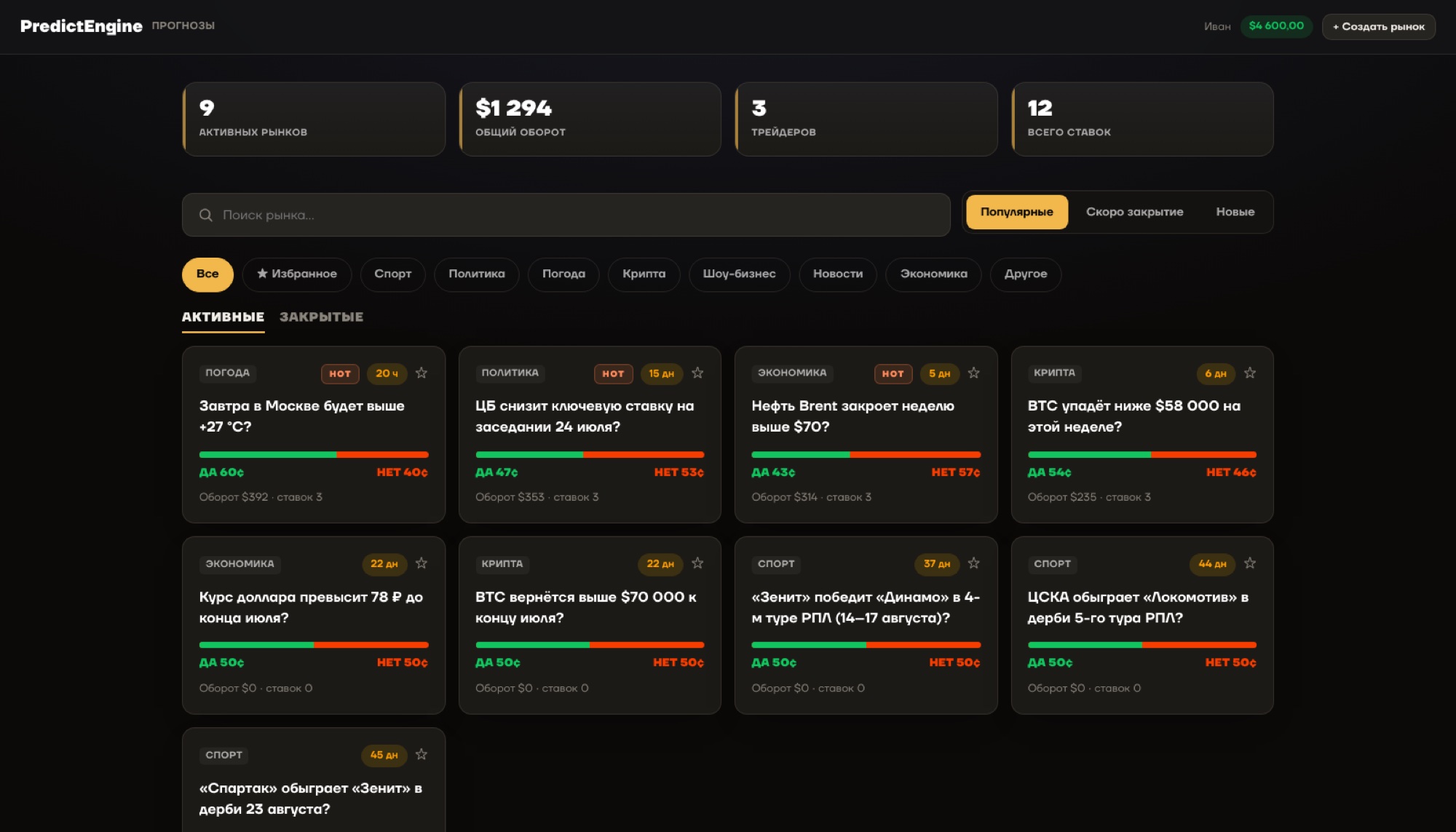Switch to the АКТИВНЫЕ tab
1456x832 pixels.
tap(223, 317)
